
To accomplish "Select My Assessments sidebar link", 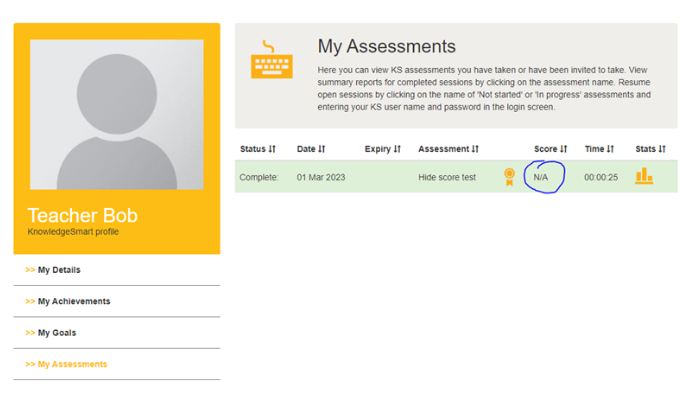I will point(72,364).
